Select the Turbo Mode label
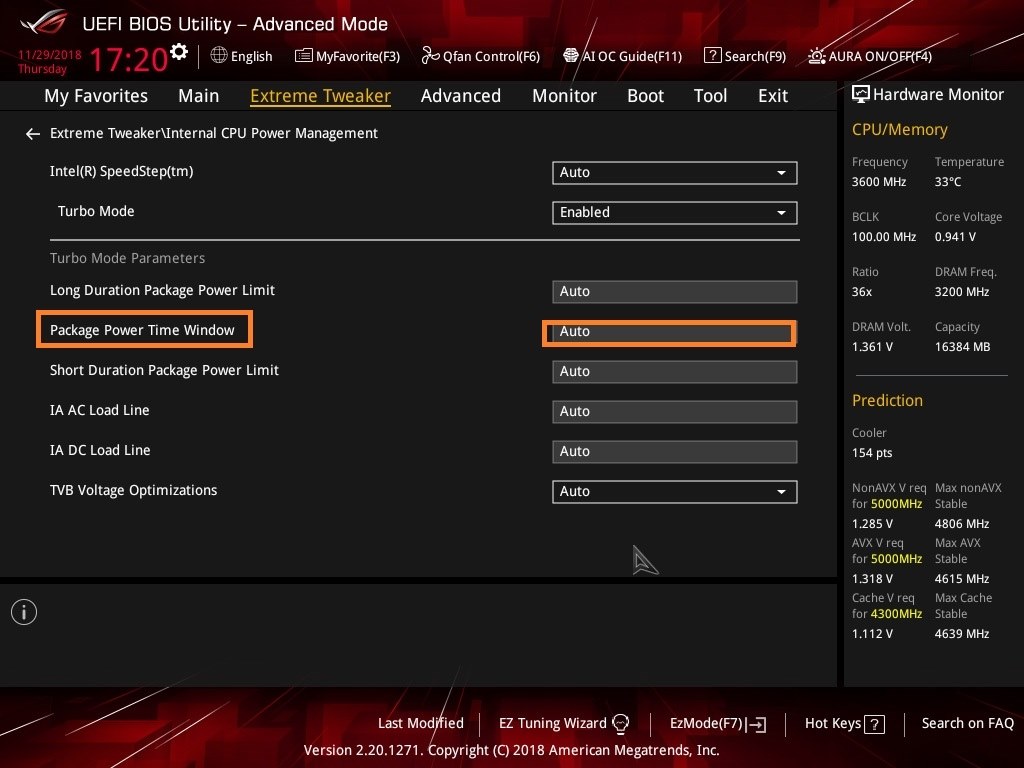The image size is (1024, 768). coord(96,211)
